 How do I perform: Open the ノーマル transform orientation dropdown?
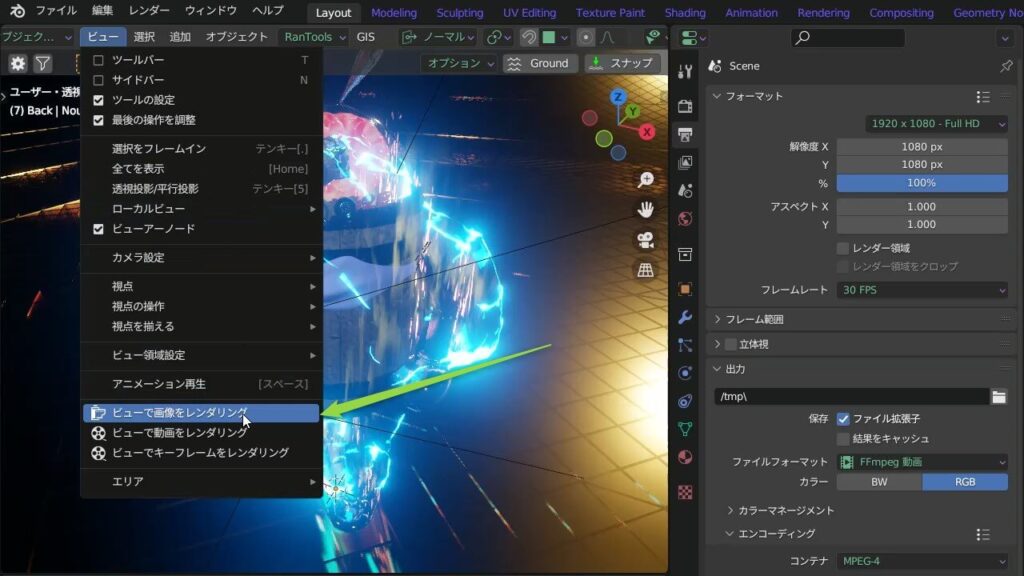(438, 37)
